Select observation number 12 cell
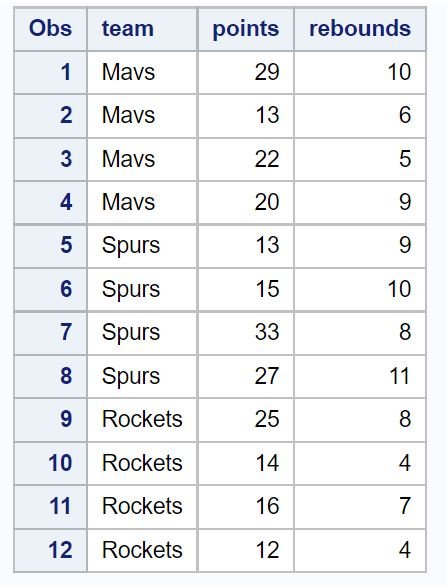 [50, 550]
